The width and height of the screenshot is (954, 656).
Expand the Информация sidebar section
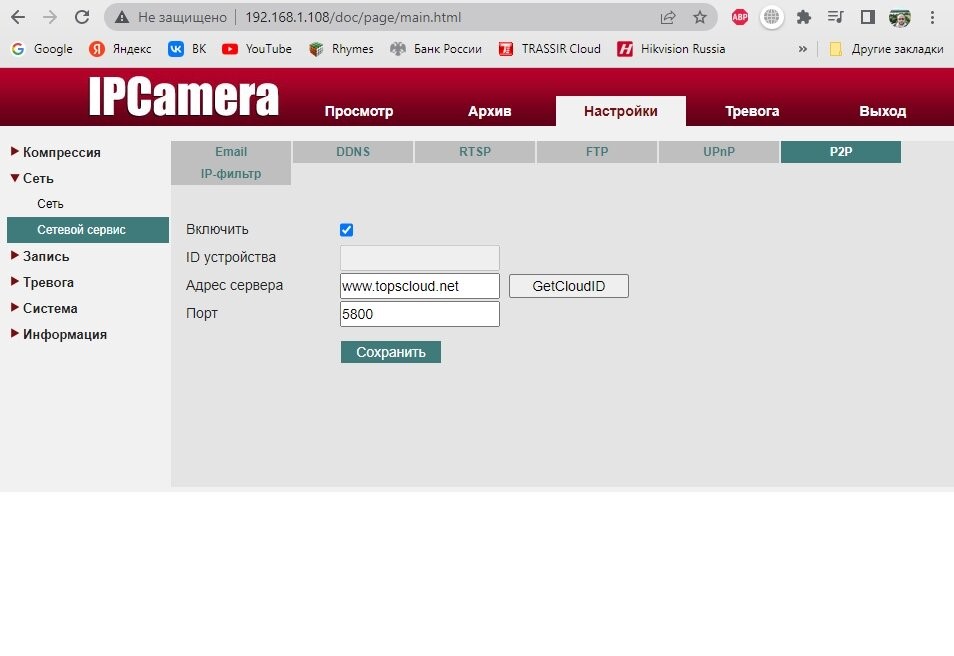(x=59, y=335)
